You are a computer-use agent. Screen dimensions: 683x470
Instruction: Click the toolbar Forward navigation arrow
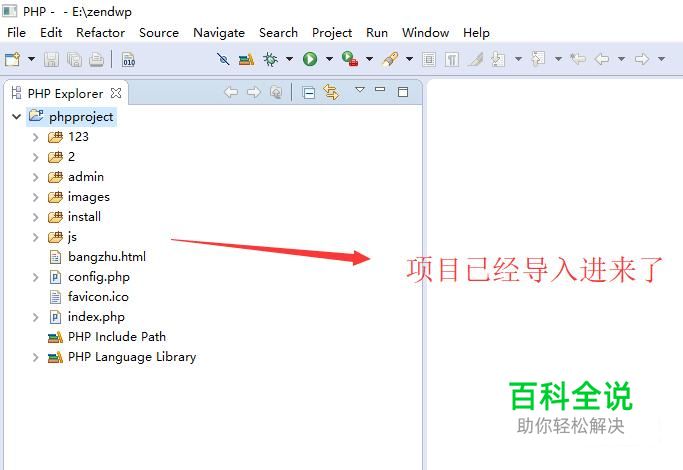[x=642, y=59]
